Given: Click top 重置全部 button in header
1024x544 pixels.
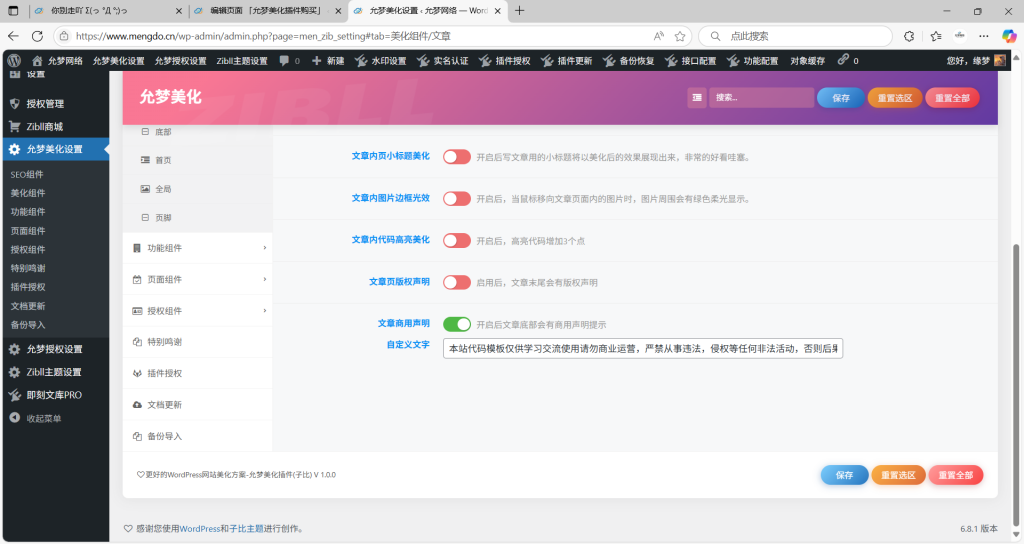Looking at the screenshot, I should click(952, 98).
